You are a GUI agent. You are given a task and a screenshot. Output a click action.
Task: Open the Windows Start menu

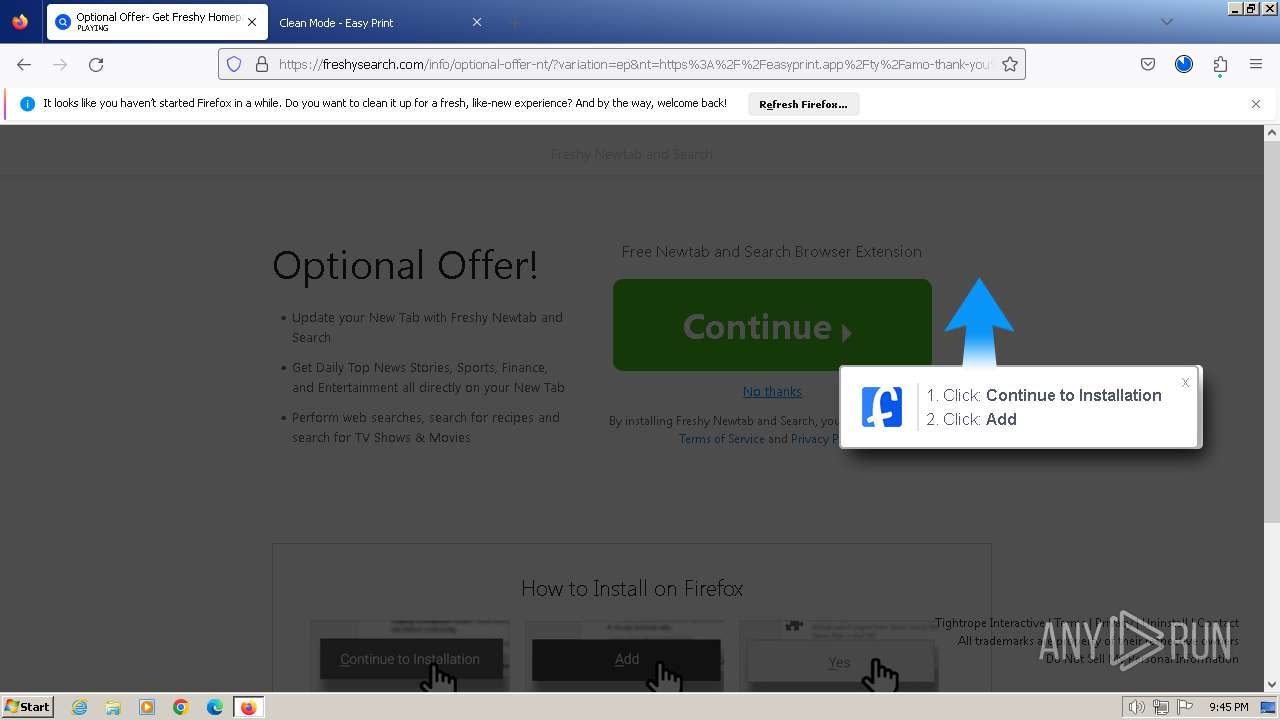click(27, 707)
